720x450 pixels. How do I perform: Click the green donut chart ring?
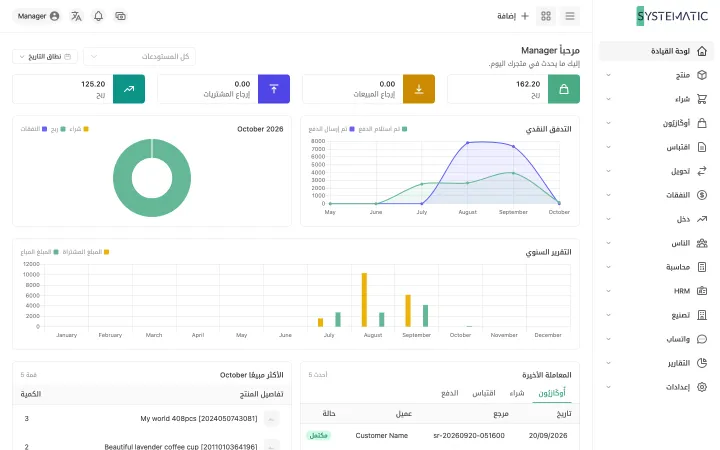point(122,178)
